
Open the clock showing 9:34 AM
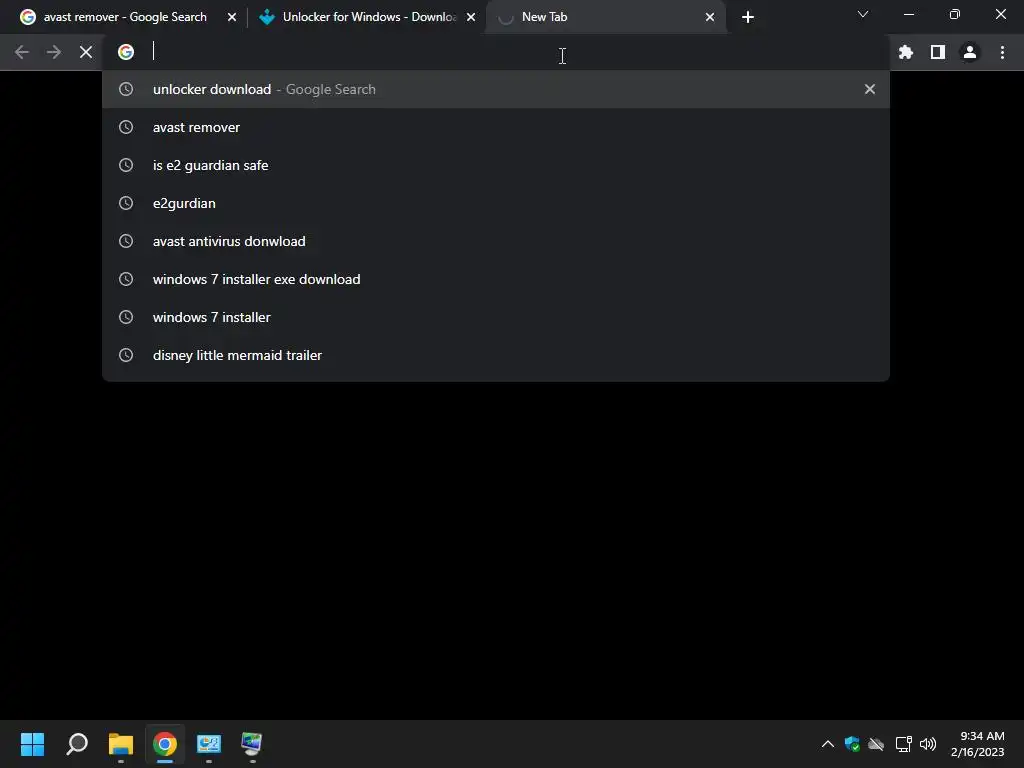click(x=978, y=744)
